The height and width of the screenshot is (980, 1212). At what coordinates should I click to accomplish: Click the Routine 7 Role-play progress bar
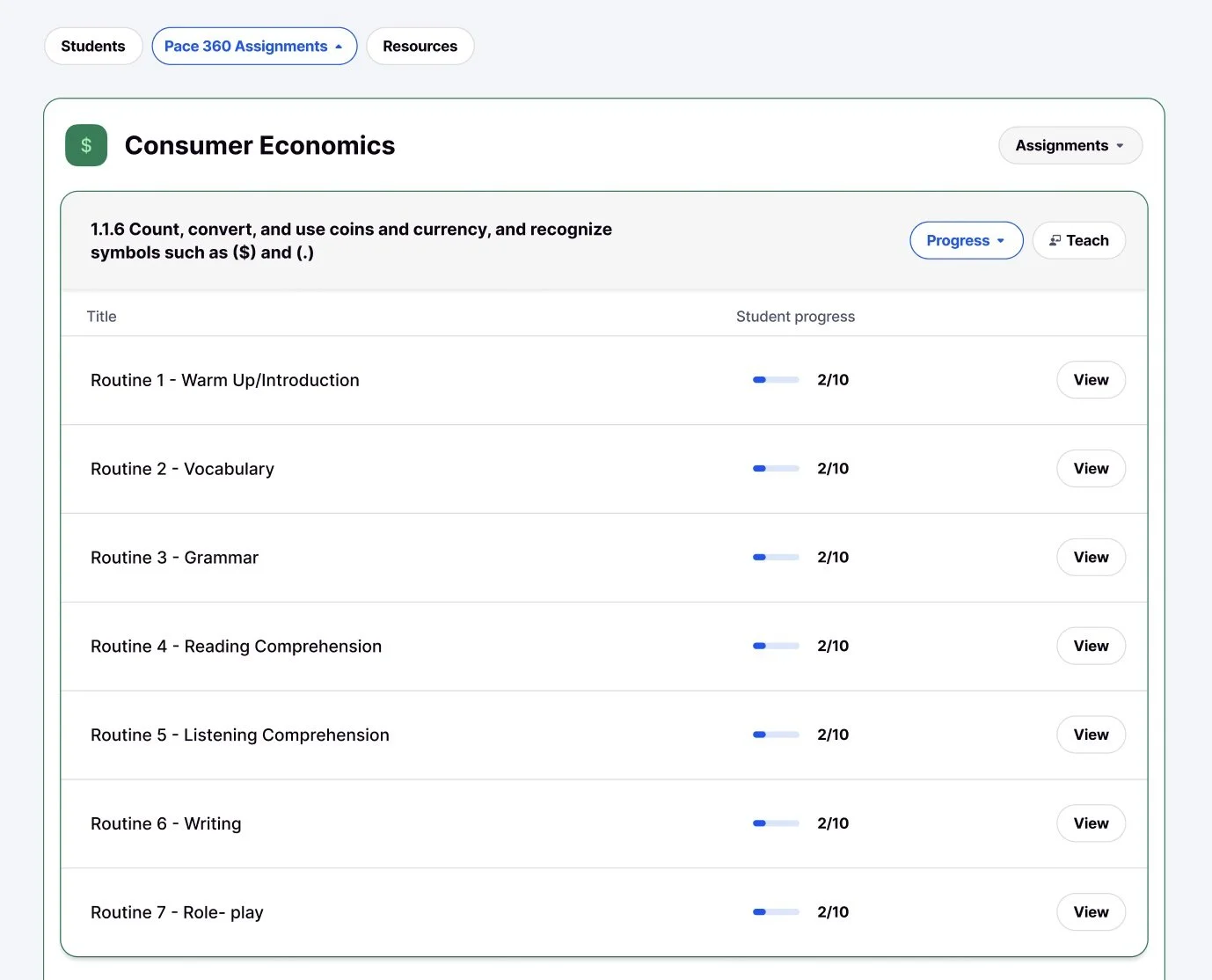[776, 912]
